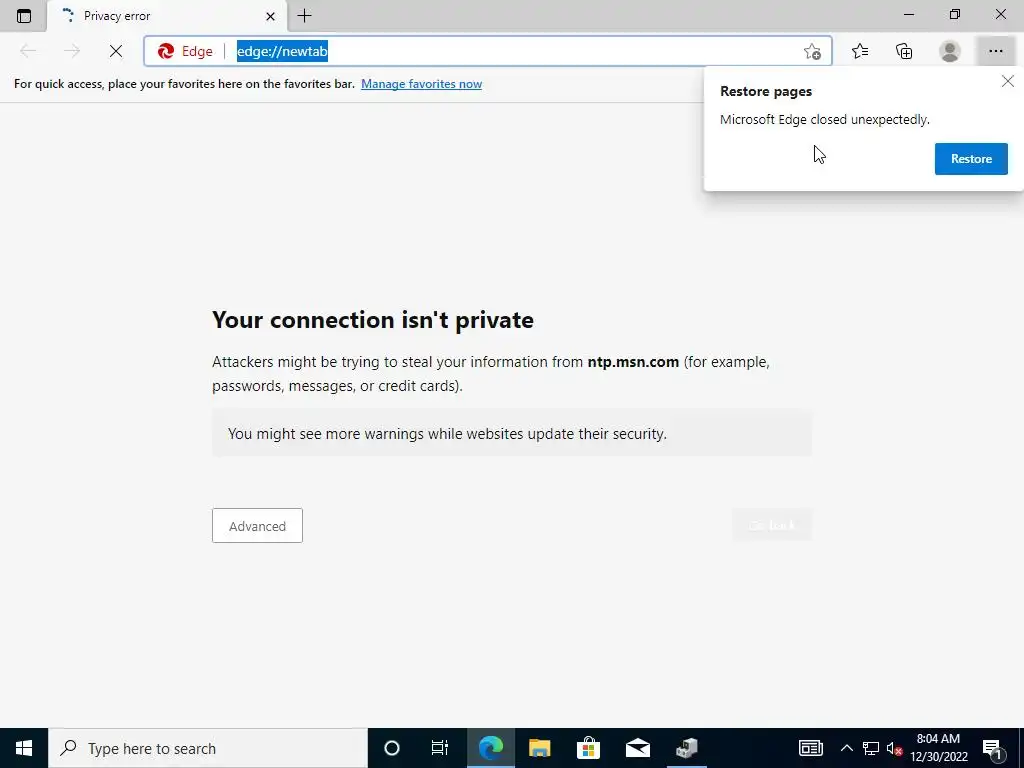Open File Explorer from taskbar
This screenshot has height=768, width=1024.
(x=539, y=748)
